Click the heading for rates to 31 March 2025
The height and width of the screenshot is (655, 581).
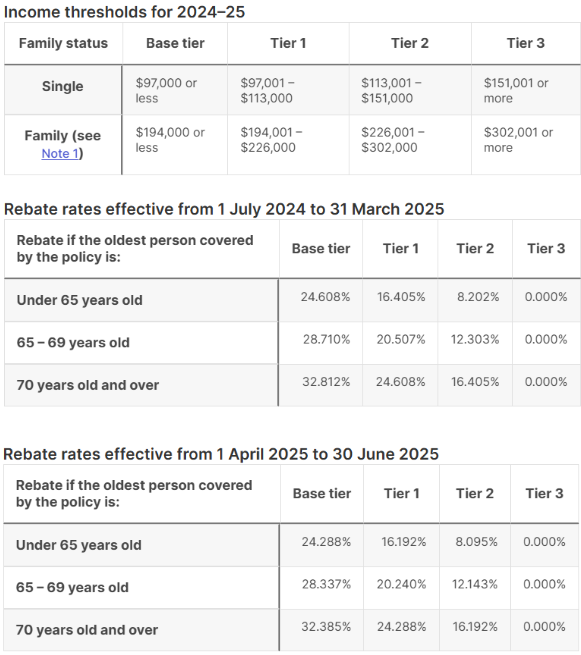point(224,209)
